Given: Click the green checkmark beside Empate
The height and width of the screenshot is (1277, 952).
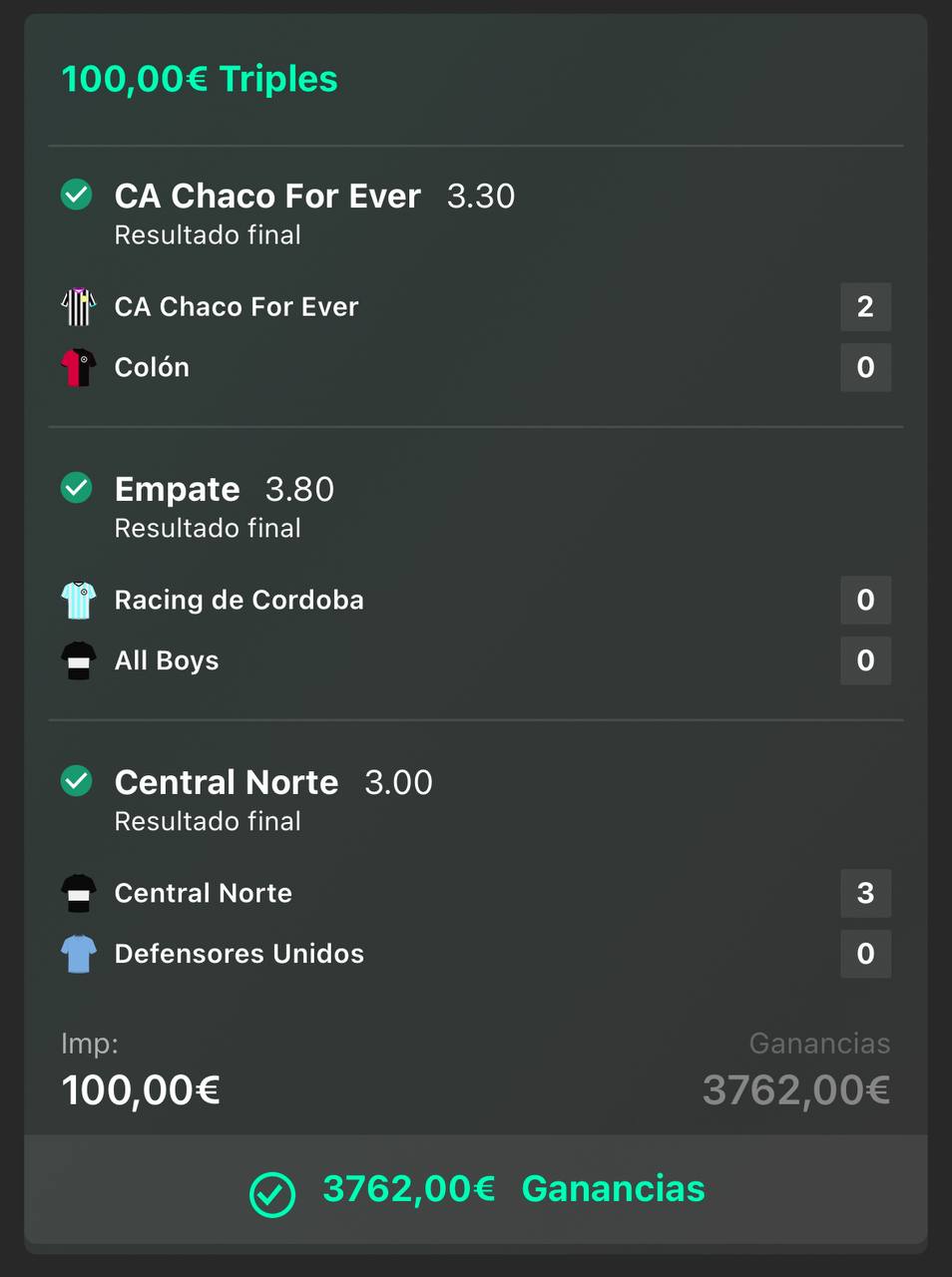Looking at the screenshot, I should 77,488.
